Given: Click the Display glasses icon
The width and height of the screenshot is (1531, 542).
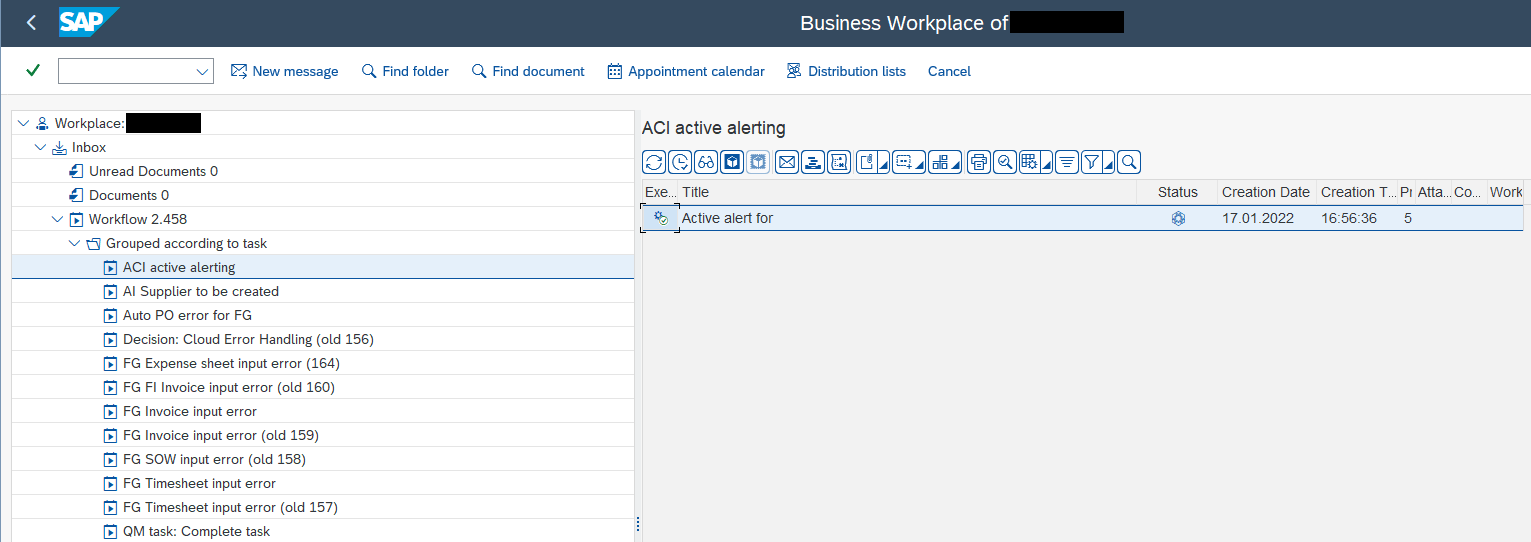Looking at the screenshot, I should point(706,162).
